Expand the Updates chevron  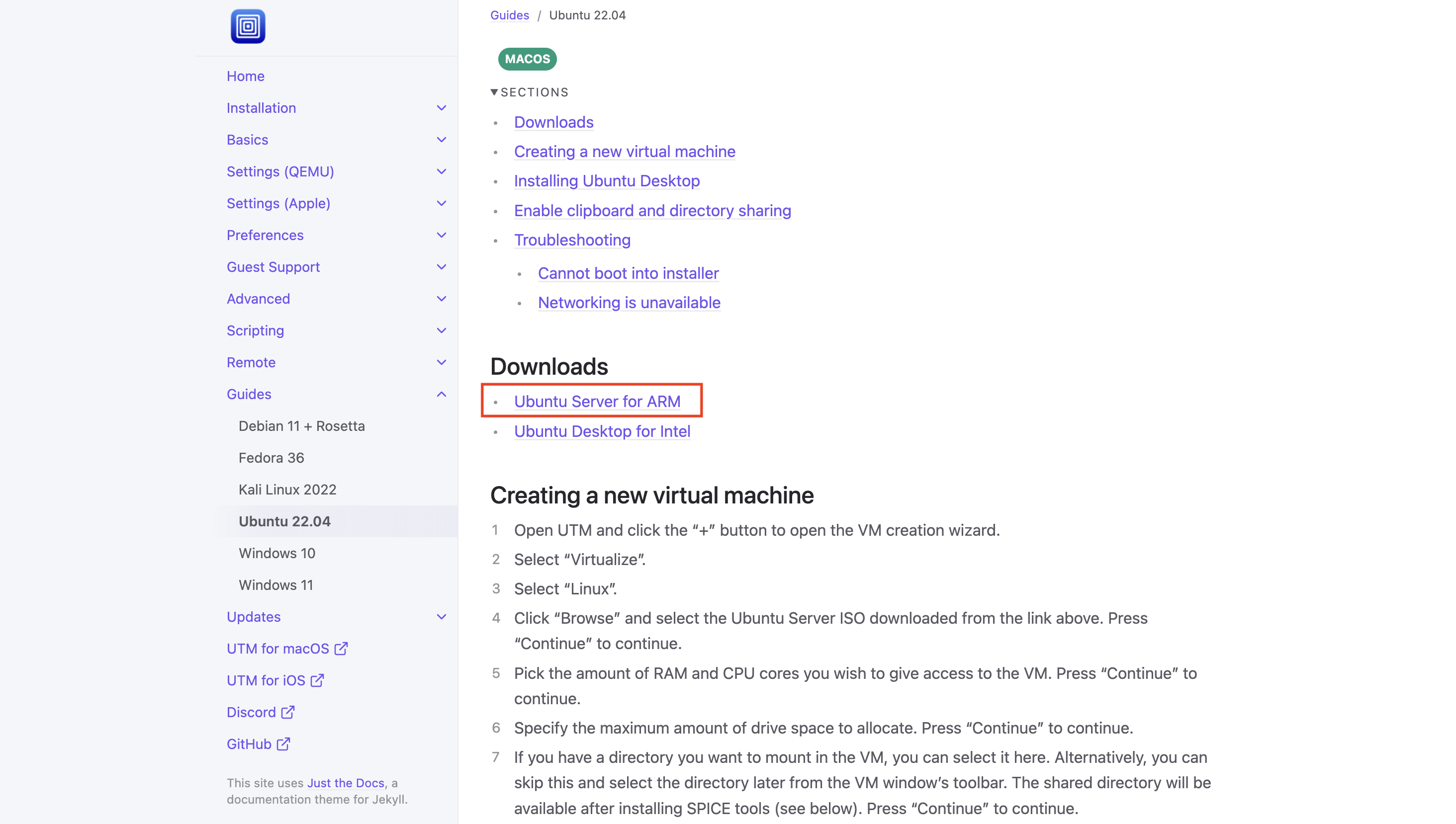coord(442,617)
